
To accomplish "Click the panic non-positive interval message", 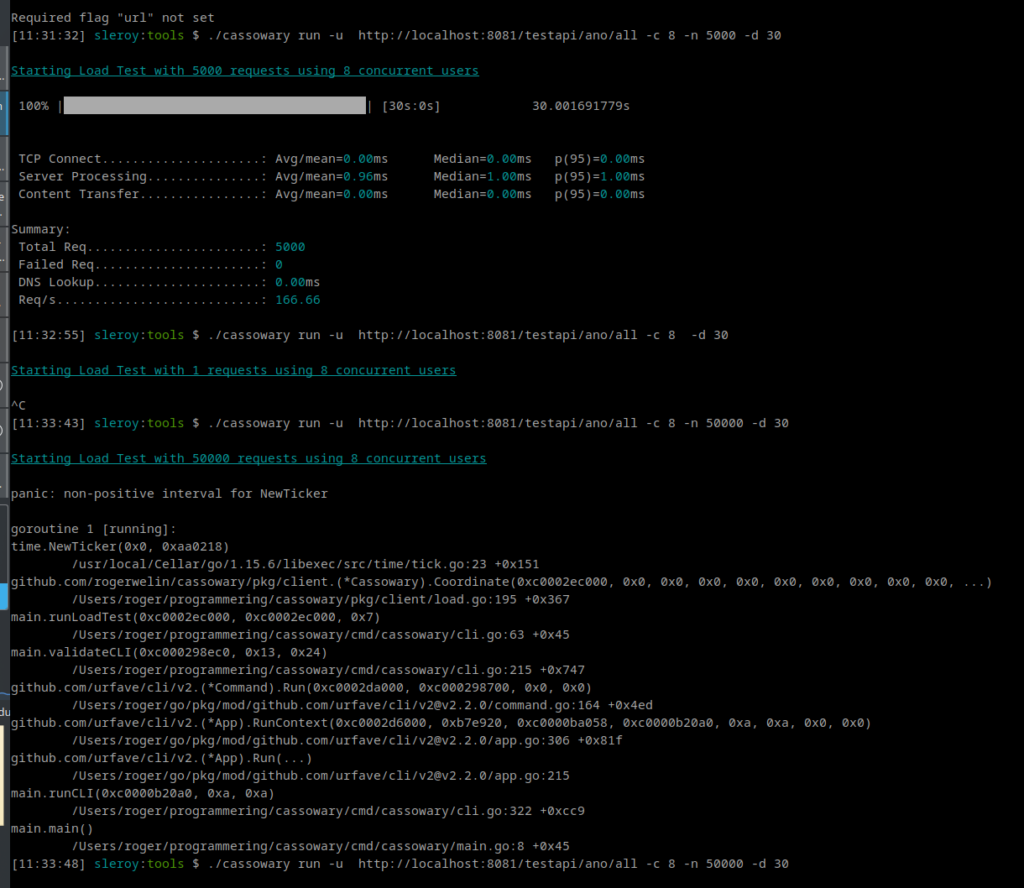I will click(x=168, y=493).
